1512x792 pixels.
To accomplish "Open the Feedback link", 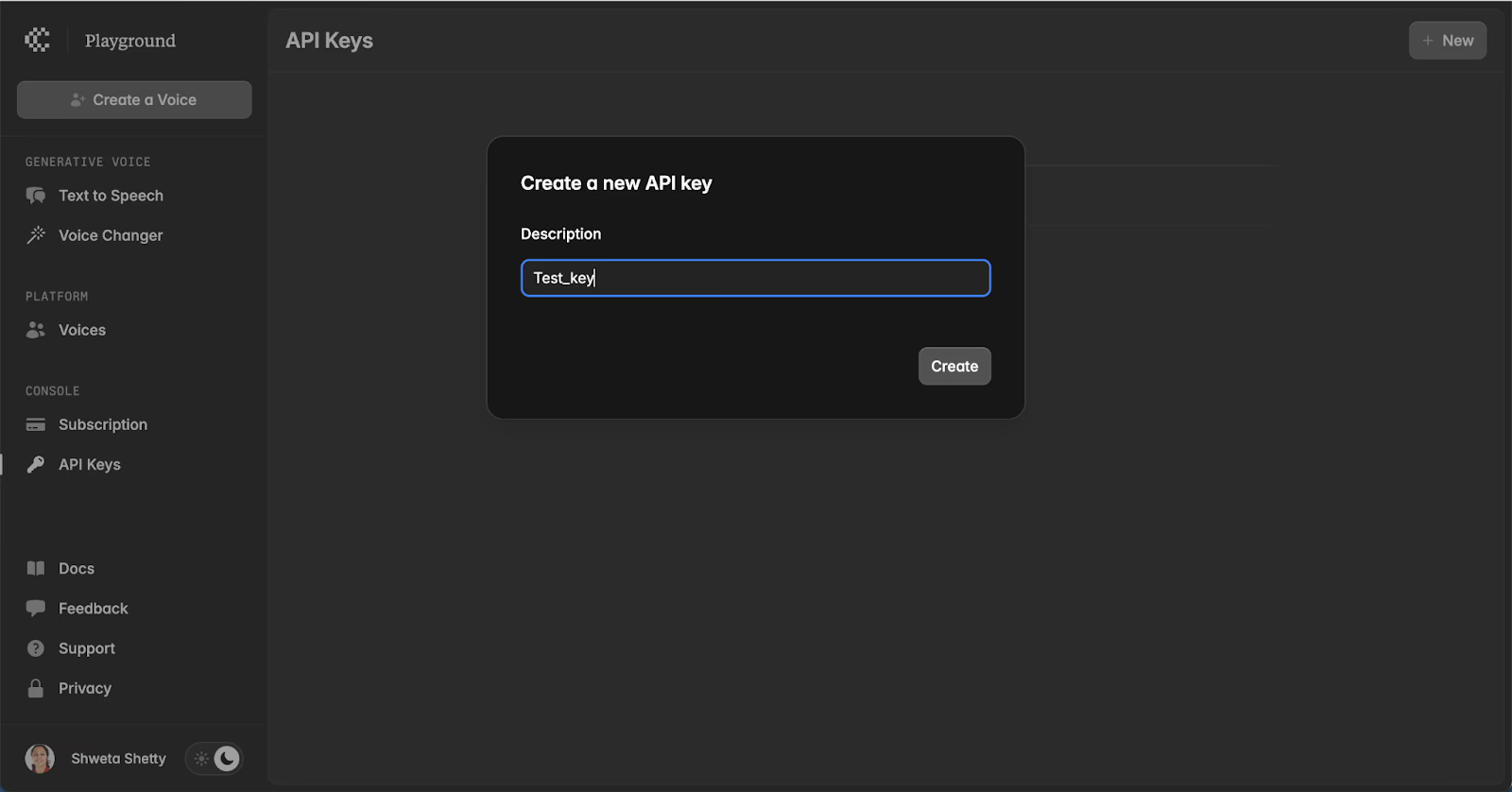I will 94,609.
